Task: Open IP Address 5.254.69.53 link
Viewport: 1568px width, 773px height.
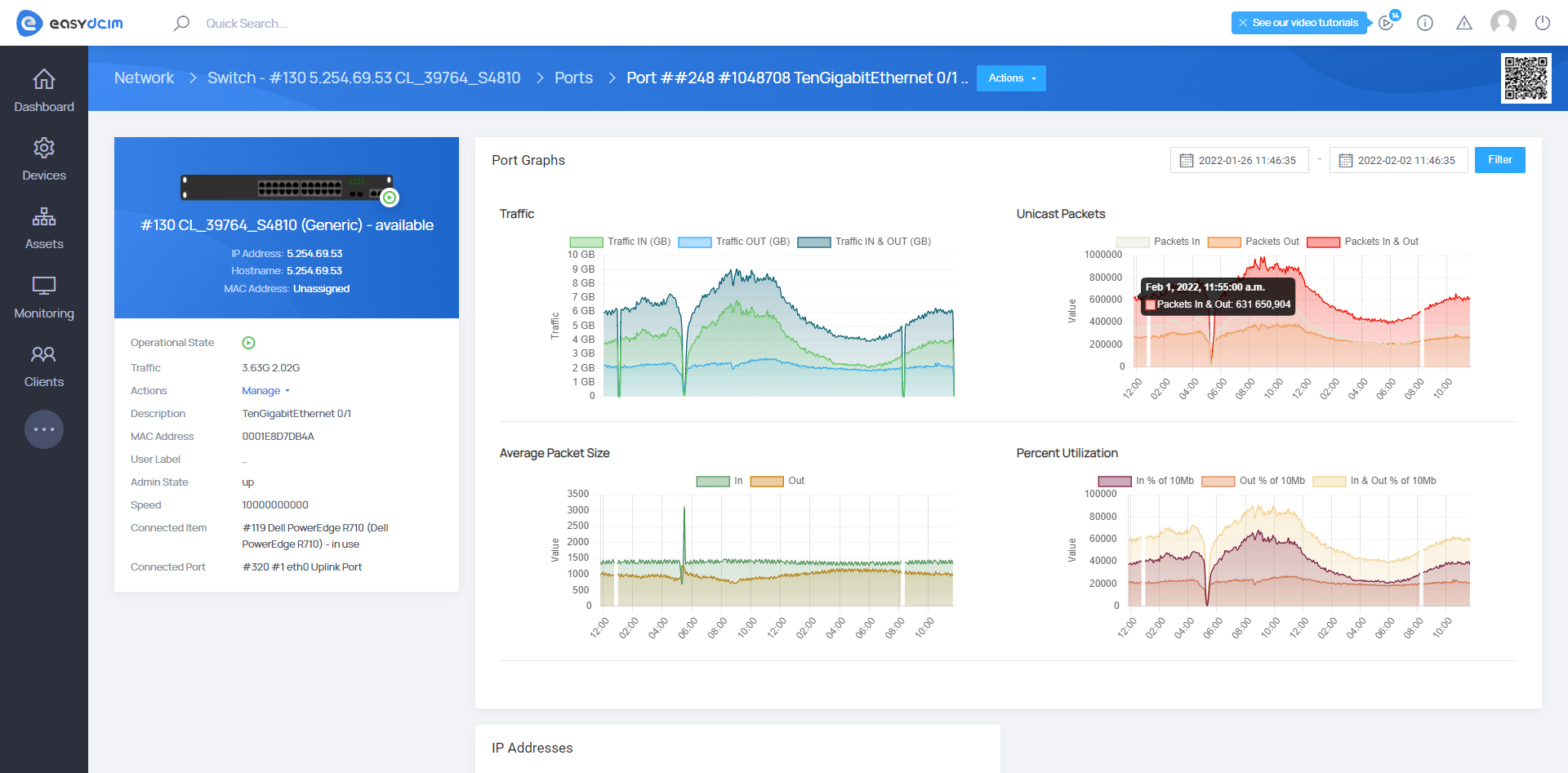Action: pyautogui.click(x=314, y=254)
